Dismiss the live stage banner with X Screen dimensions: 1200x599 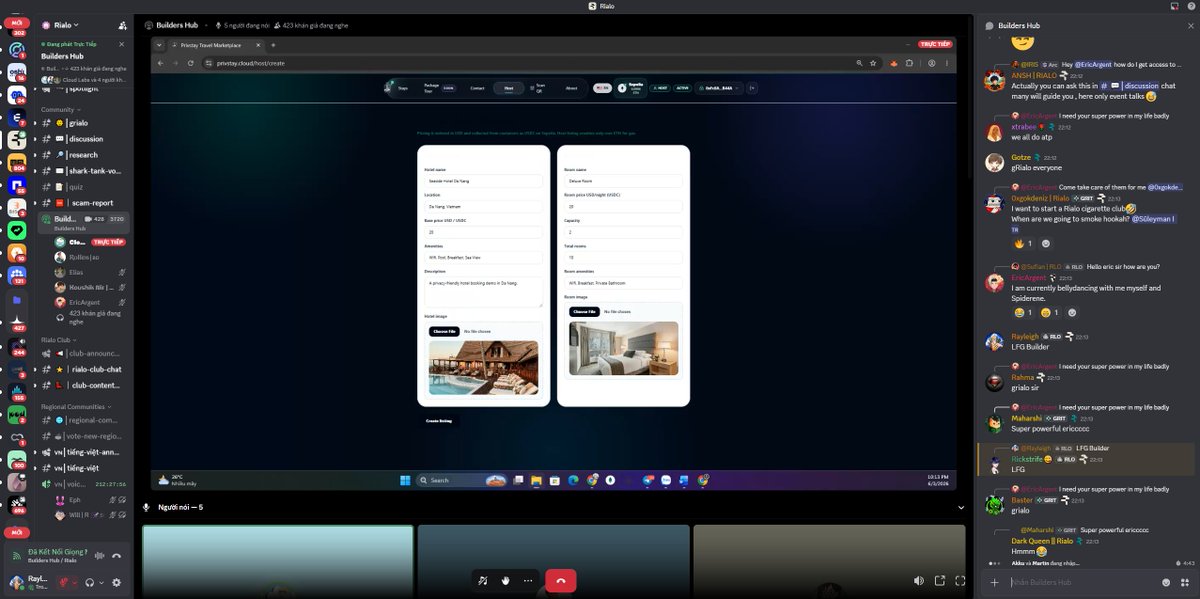(122, 44)
